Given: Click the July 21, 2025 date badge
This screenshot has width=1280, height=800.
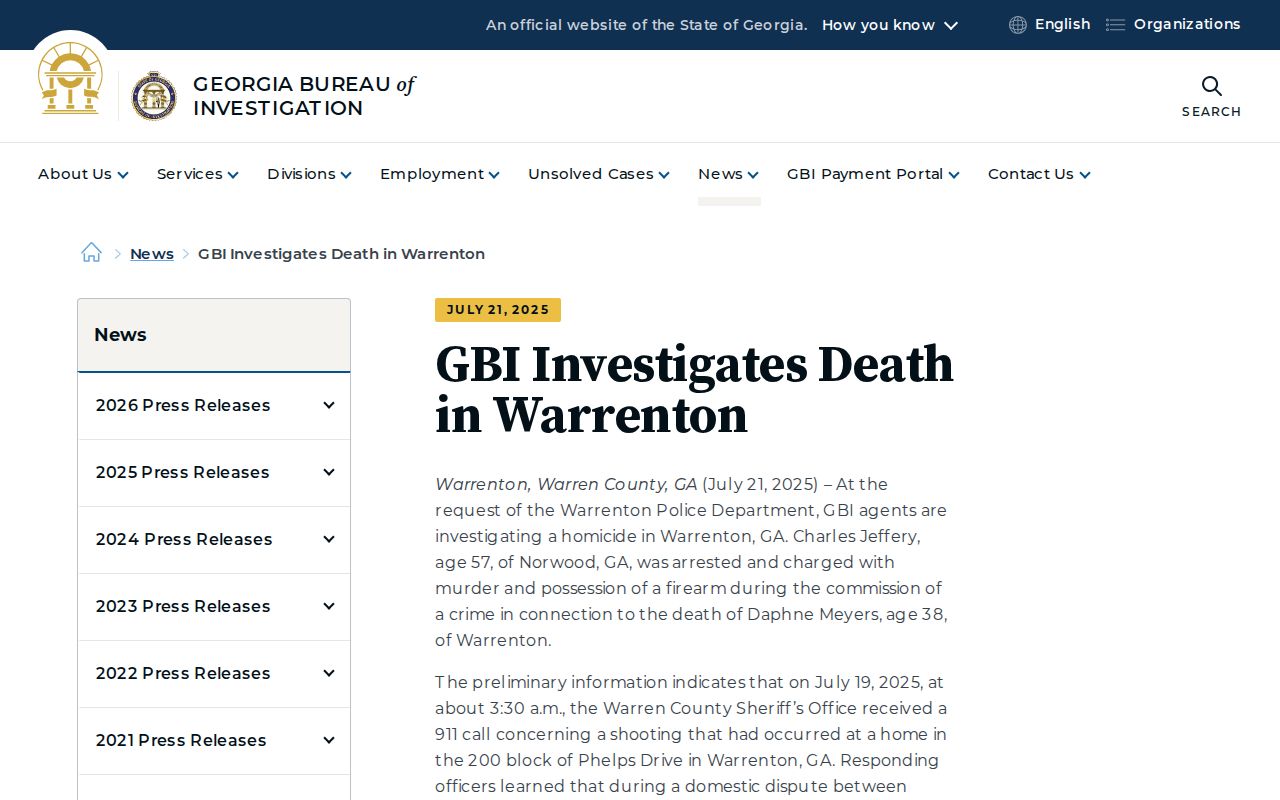Looking at the screenshot, I should click(498, 310).
